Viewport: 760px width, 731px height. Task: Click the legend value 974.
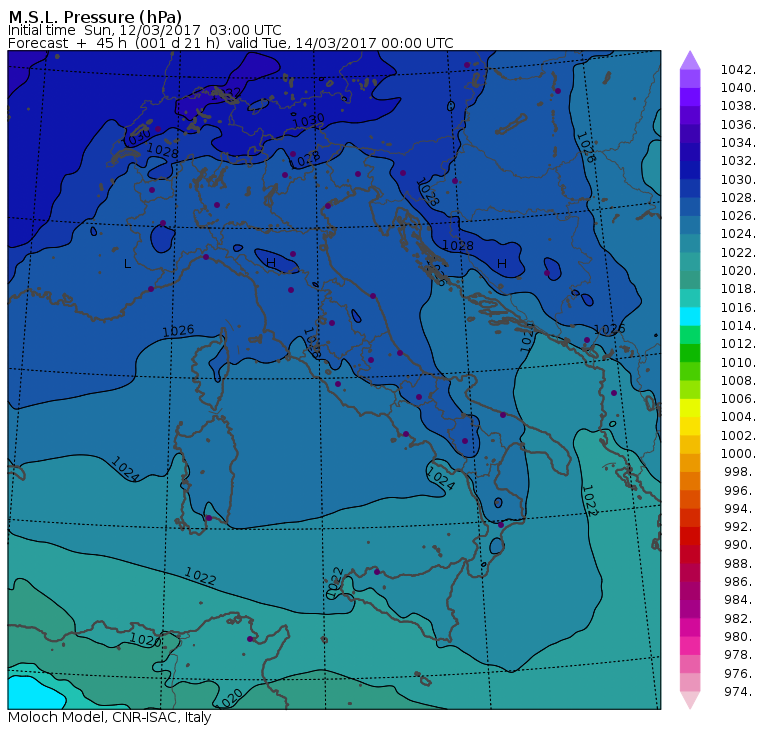pyautogui.click(x=740, y=691)
